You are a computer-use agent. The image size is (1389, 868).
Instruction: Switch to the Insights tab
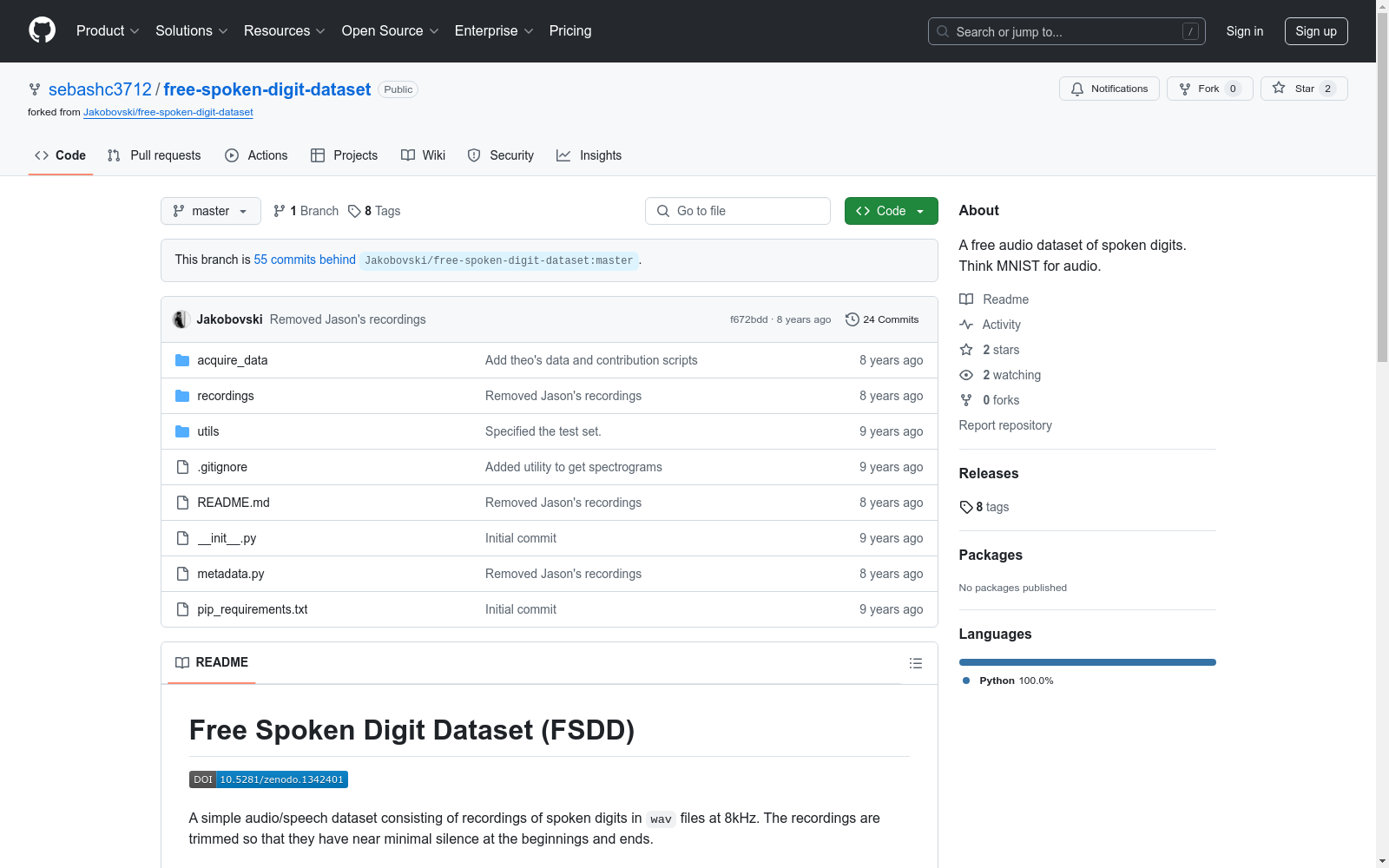(x=589, y=155)
